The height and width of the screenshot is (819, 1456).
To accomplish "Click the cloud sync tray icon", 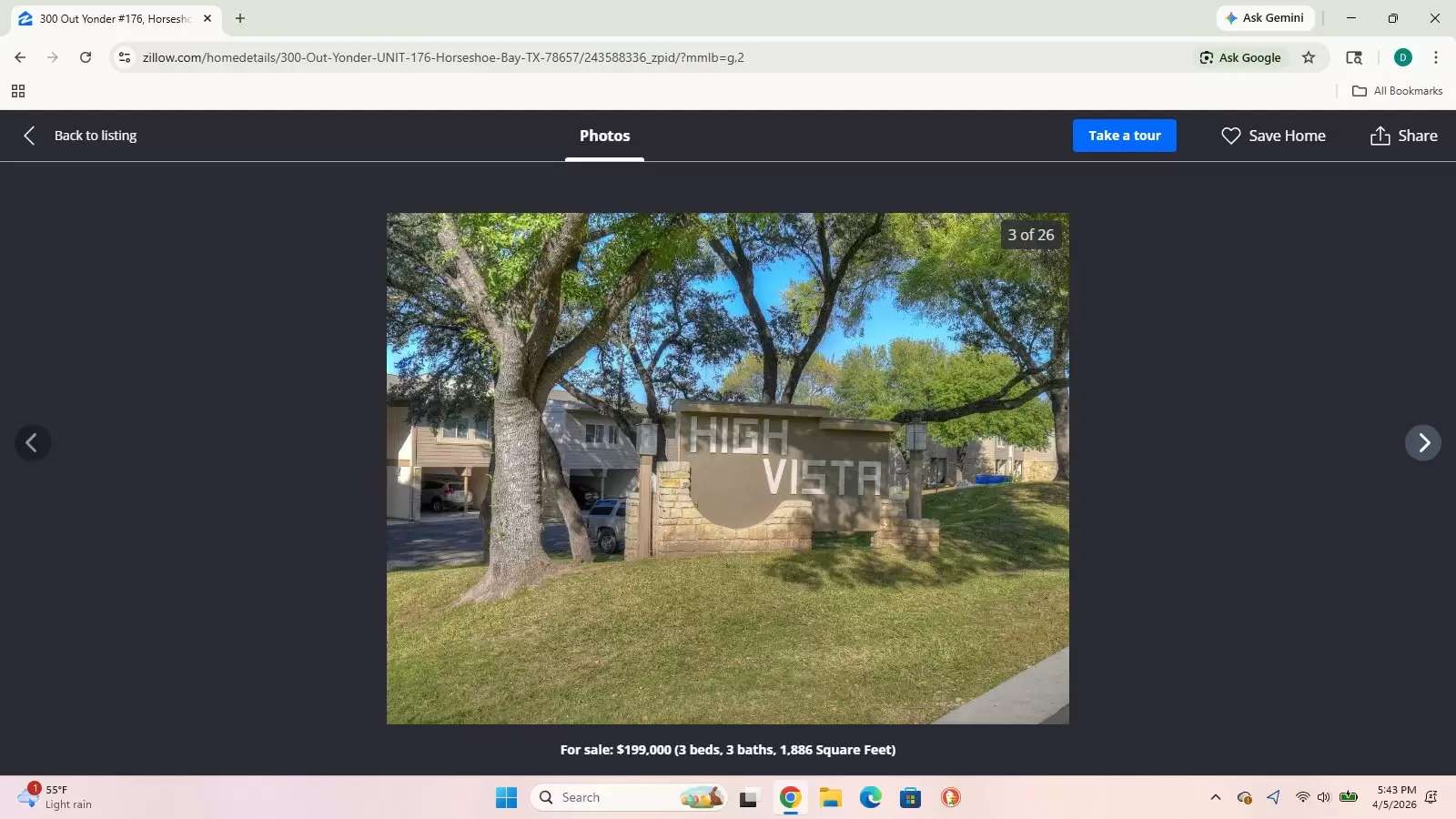I will click(x=1245, y=798).
